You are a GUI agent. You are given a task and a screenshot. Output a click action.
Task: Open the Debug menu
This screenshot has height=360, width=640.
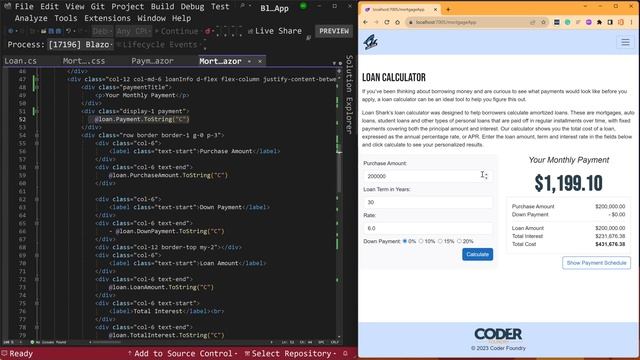(x=192, y=7)
